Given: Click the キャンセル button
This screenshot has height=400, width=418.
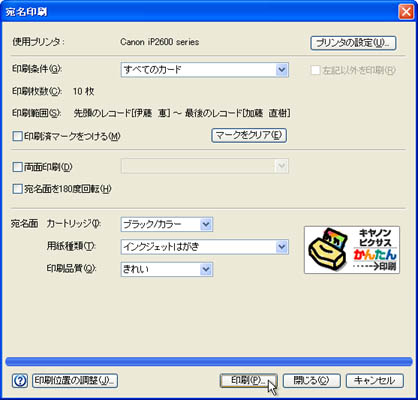Looking at the screenshot, I should point(375,380).
